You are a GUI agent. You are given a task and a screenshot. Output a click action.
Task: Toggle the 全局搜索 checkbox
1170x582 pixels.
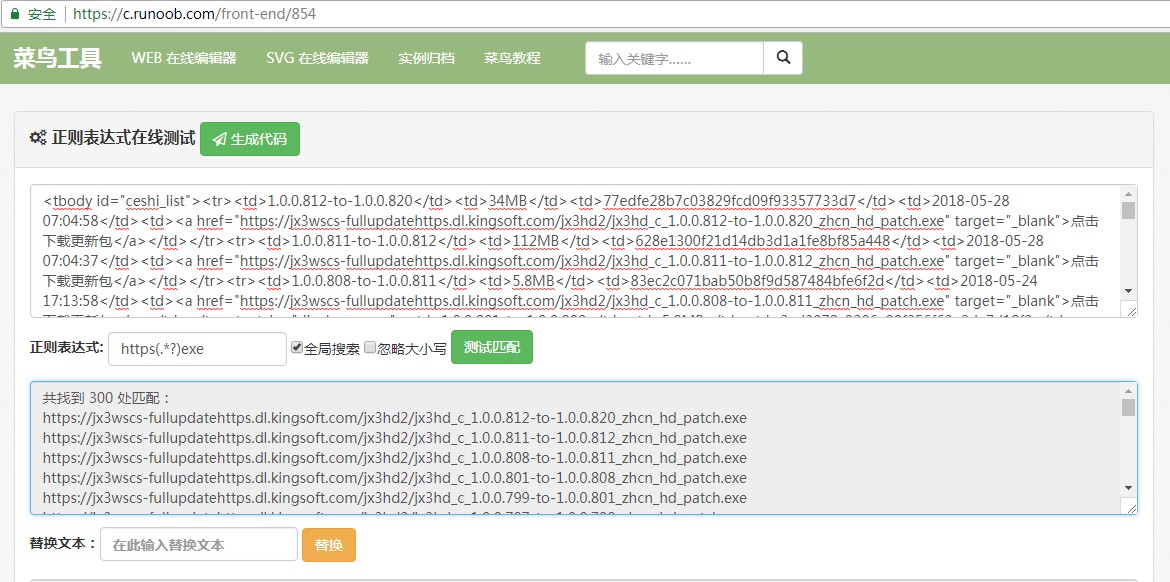tap(297, 347)
